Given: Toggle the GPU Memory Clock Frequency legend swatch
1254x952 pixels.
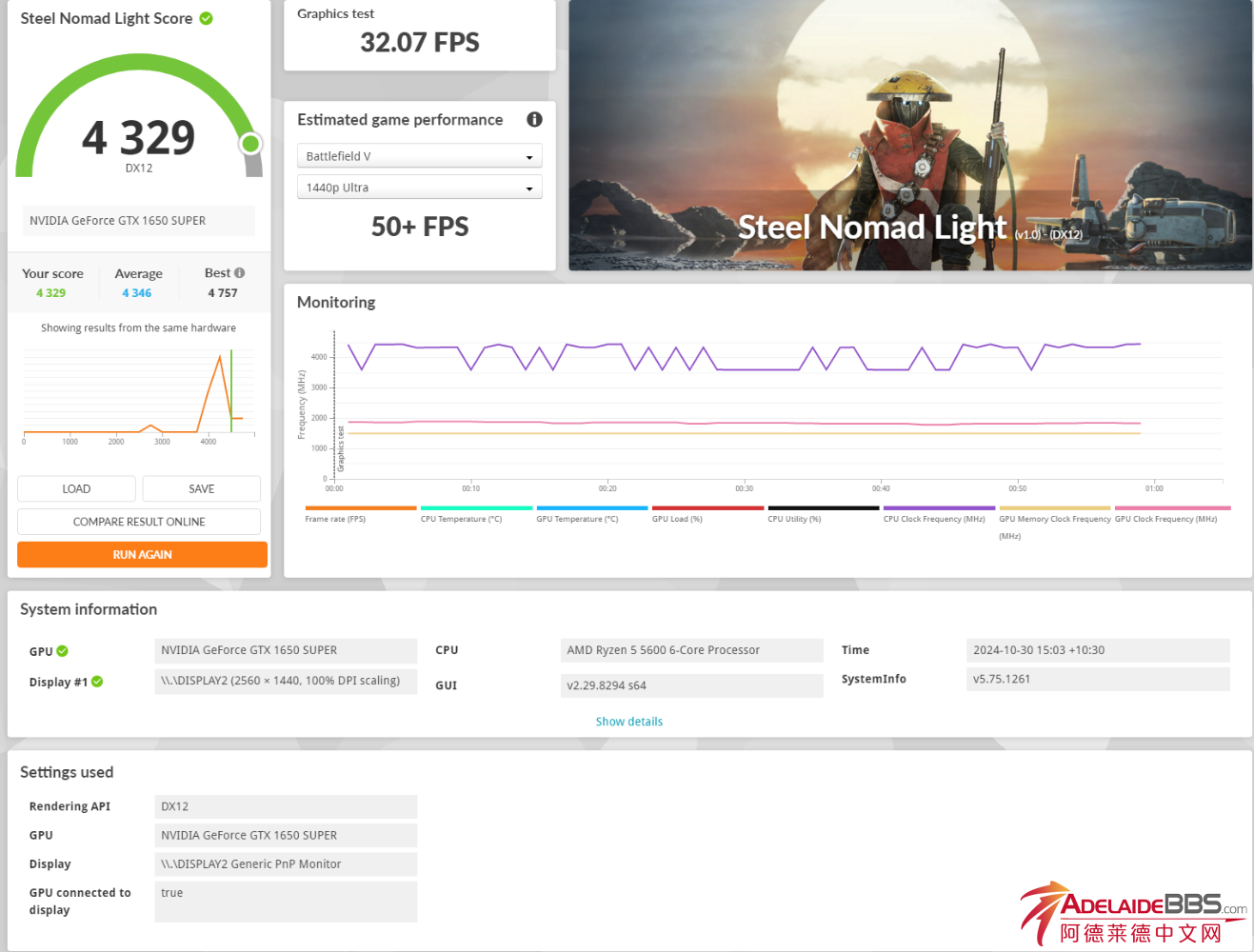Looking at the screenshot, I should (x=1055, y=508).
